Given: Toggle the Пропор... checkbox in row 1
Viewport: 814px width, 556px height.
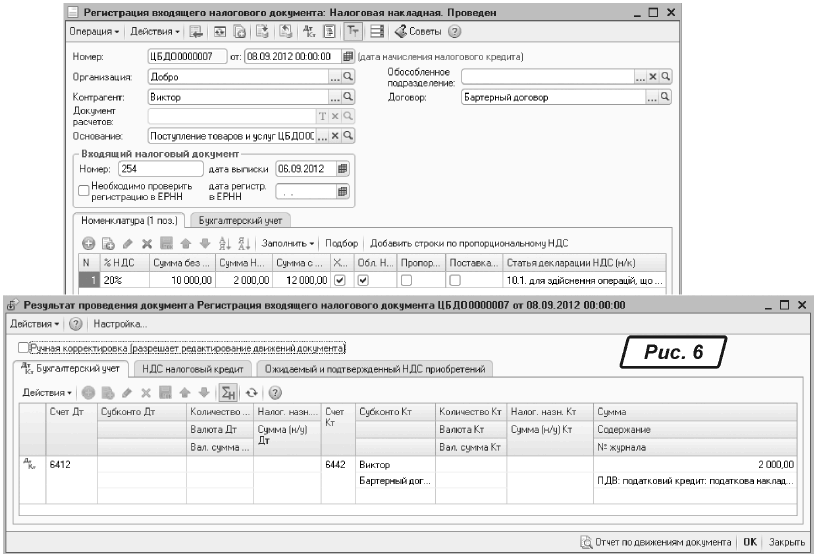Looking at the screenshot, I should (x=411, y=282).
